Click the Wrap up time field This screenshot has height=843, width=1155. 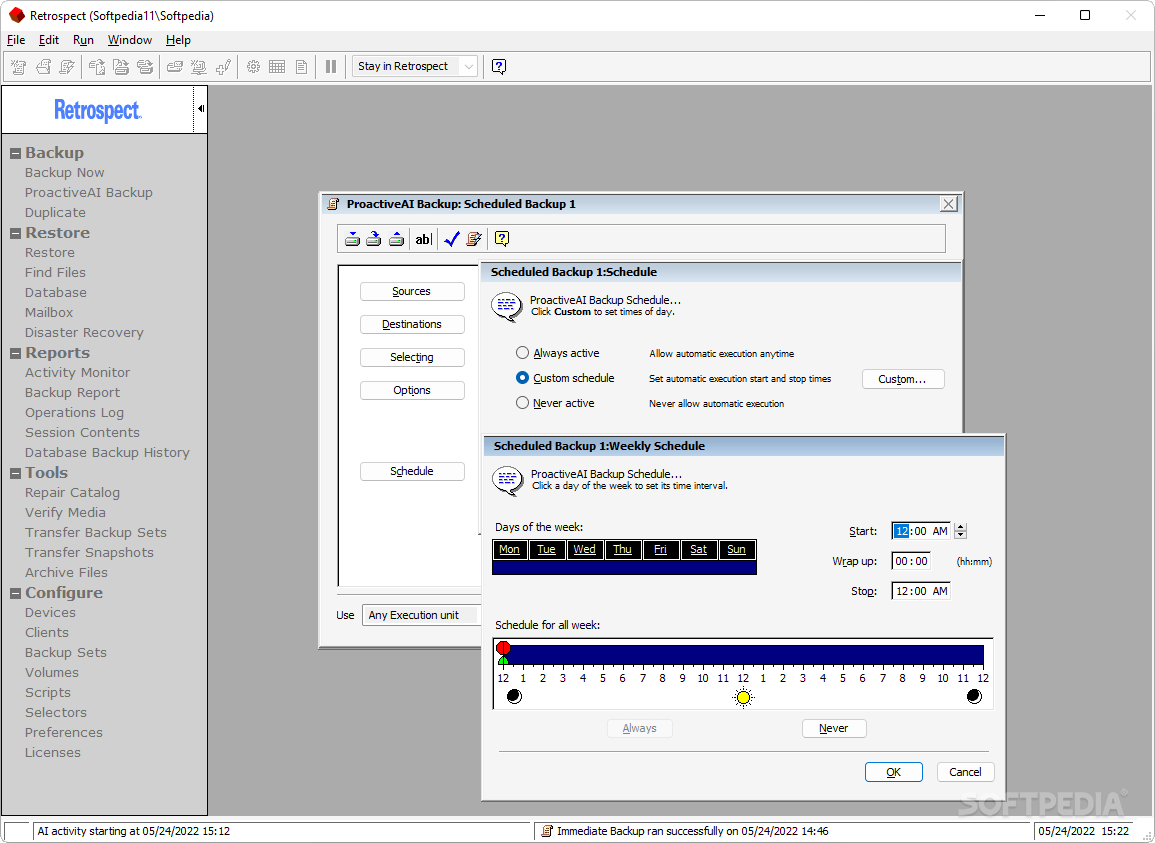[911, 562]
